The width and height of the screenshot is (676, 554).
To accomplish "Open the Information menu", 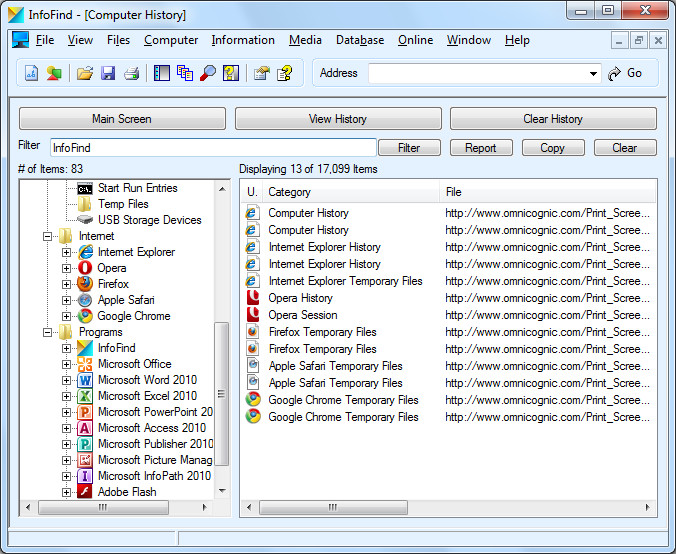I will tap(243, 40).
